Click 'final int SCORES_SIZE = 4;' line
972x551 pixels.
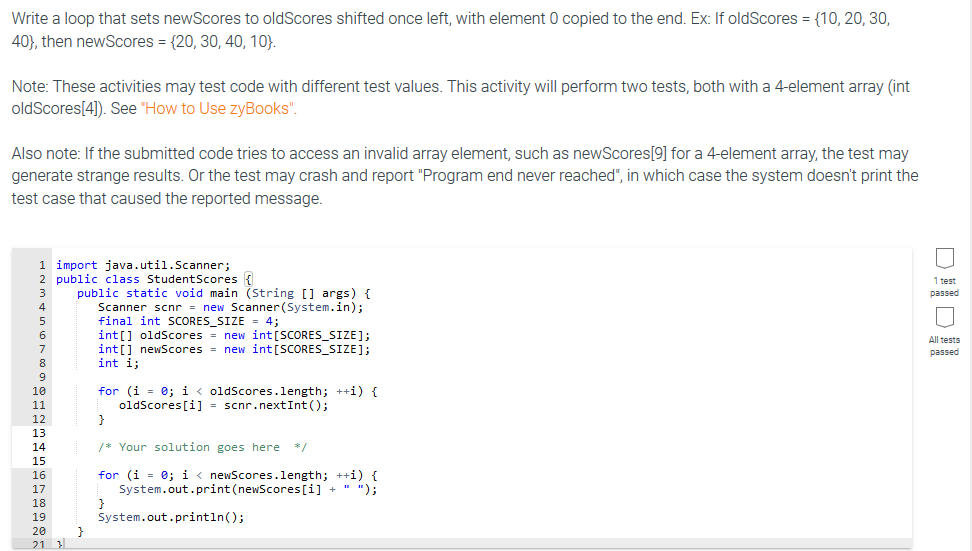pyautogui.click(x=188, y=321)
